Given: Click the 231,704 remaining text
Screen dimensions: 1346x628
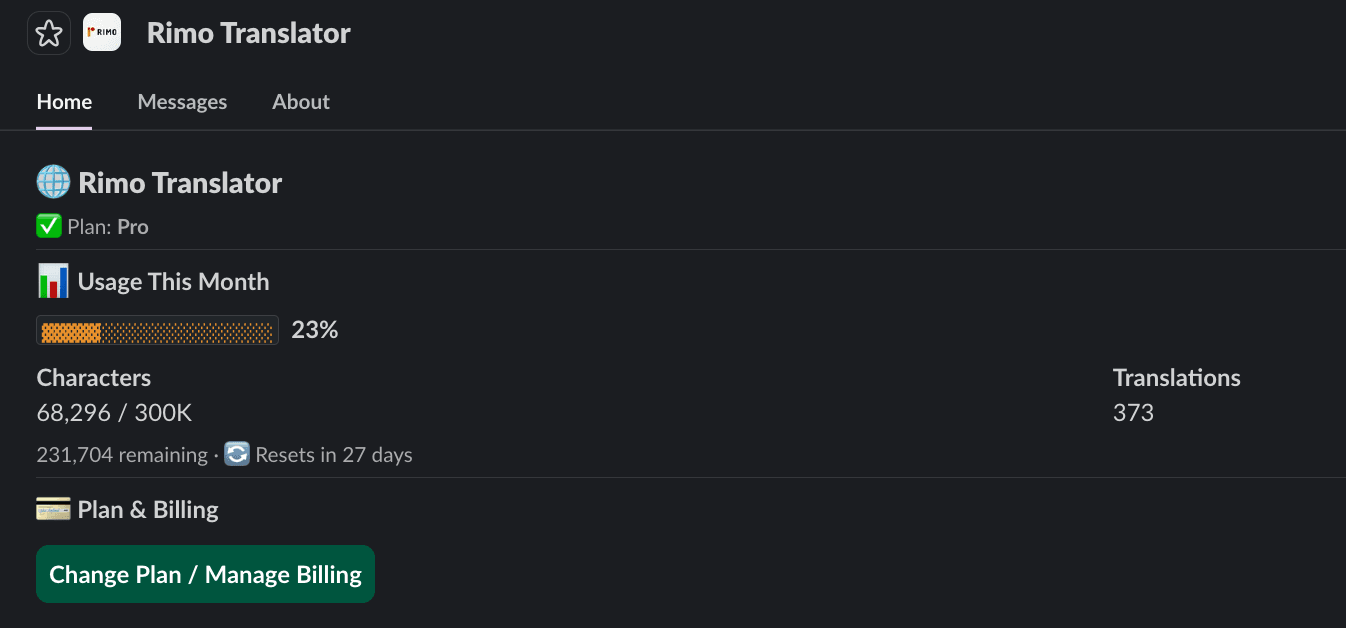Looking at the screenshot, I should pos(122,454).
